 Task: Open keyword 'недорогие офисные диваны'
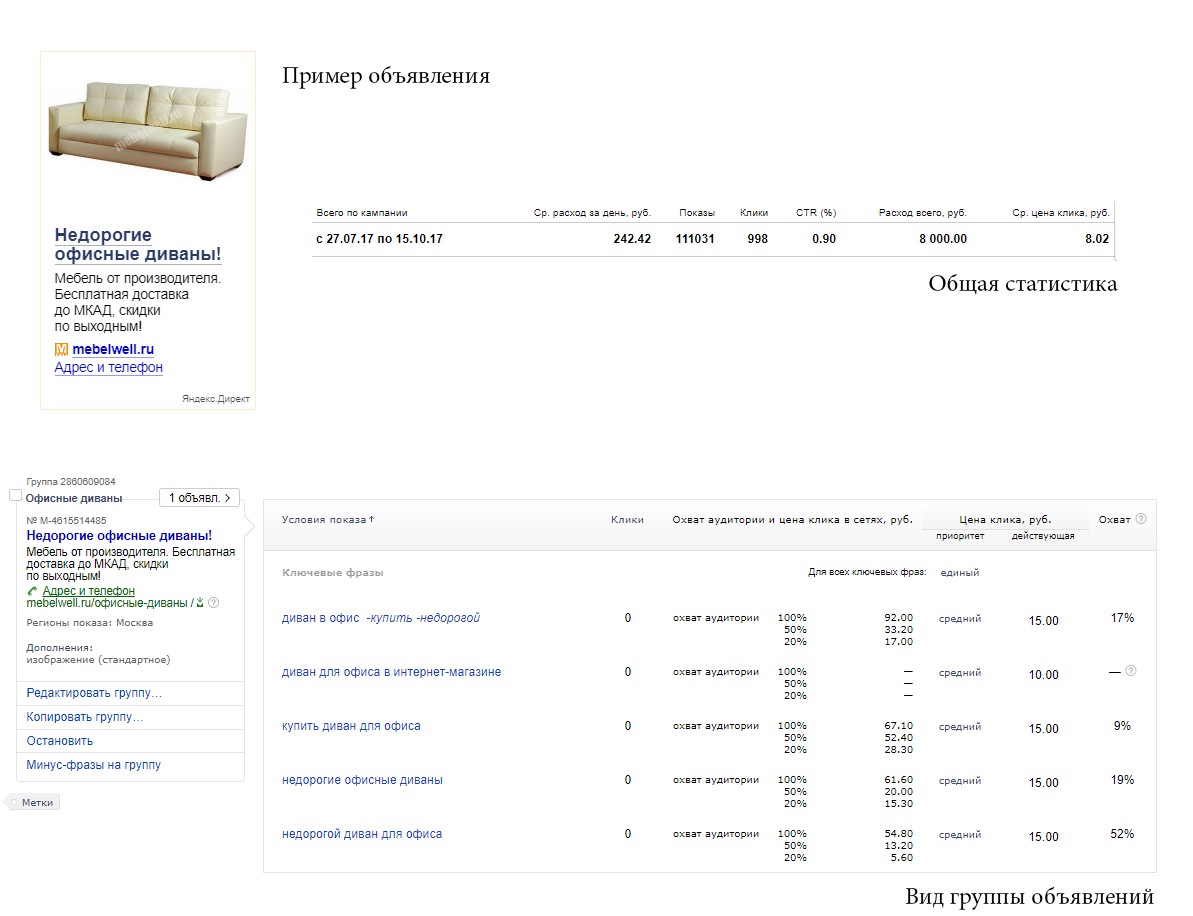(x=362, y=780)
